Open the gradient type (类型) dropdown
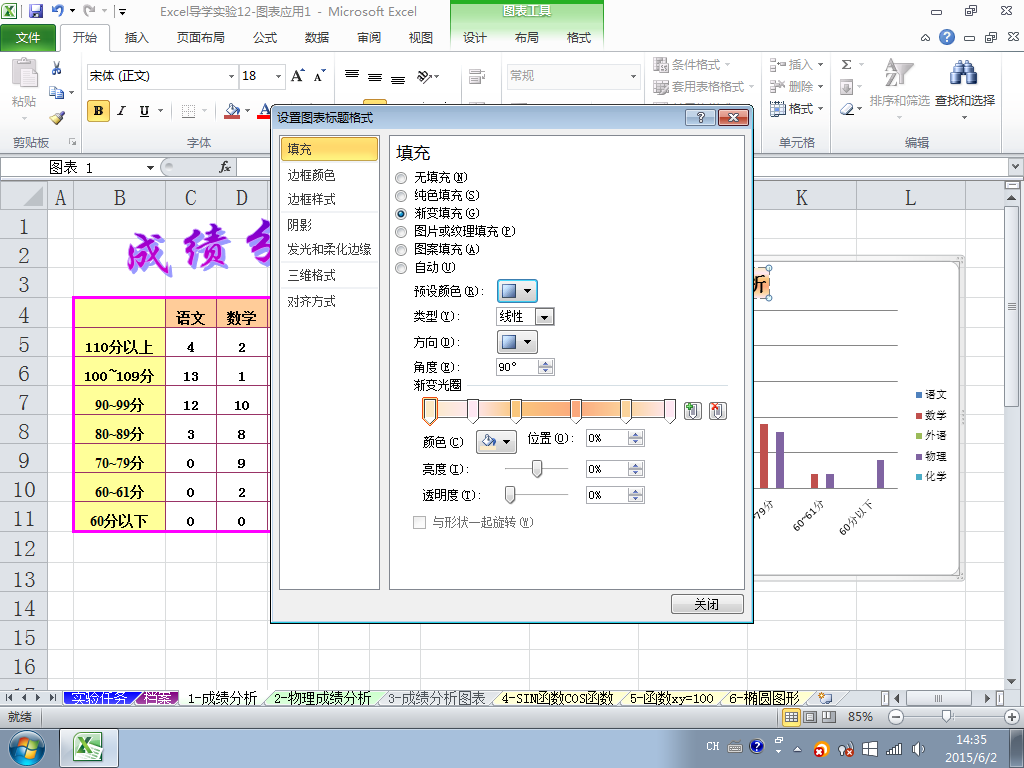The width and height of the screenshot is (1024, 768). click(x=545, y=317)
